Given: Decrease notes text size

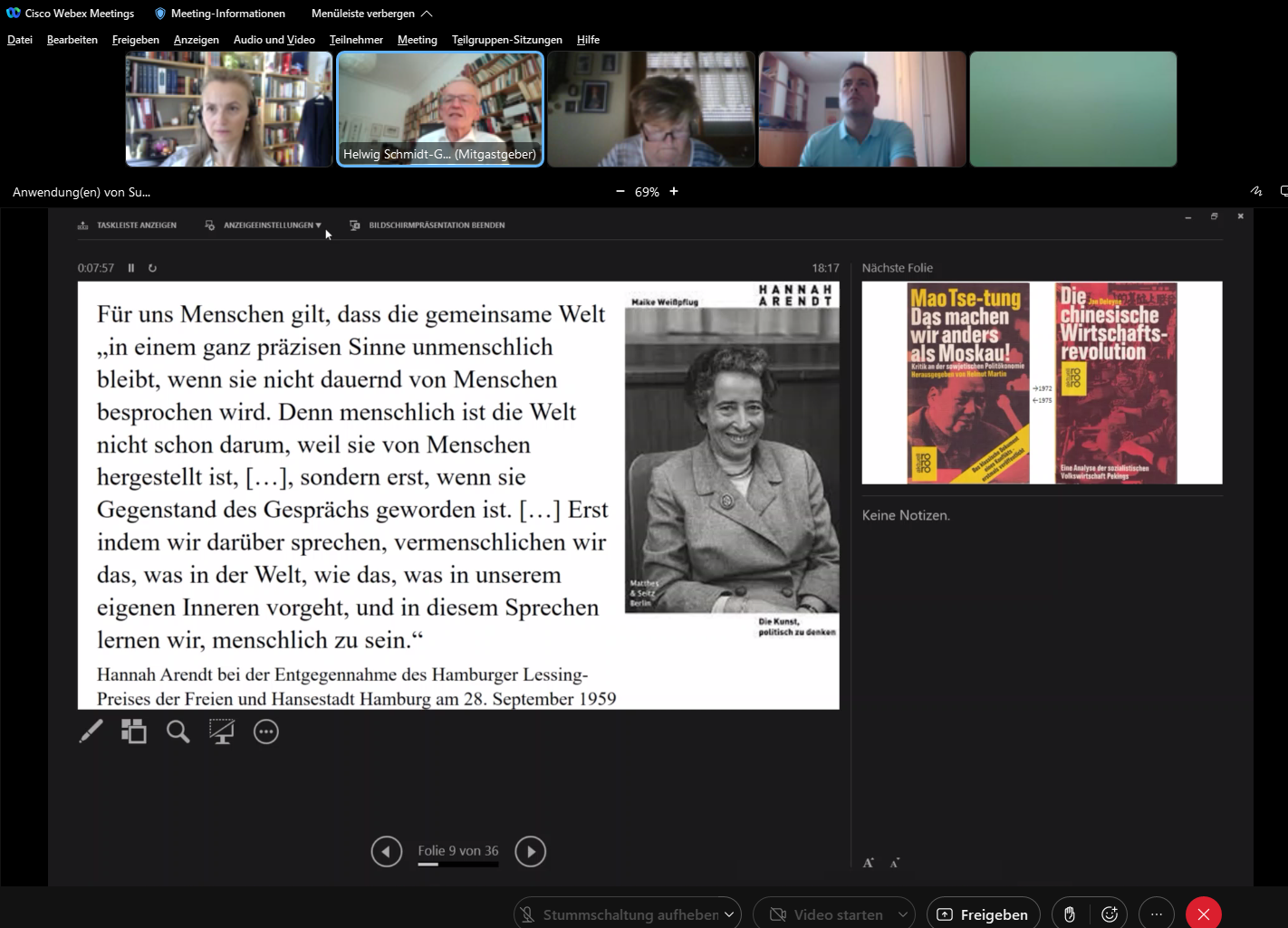Looking at the screenshot, I should (894, 863).
